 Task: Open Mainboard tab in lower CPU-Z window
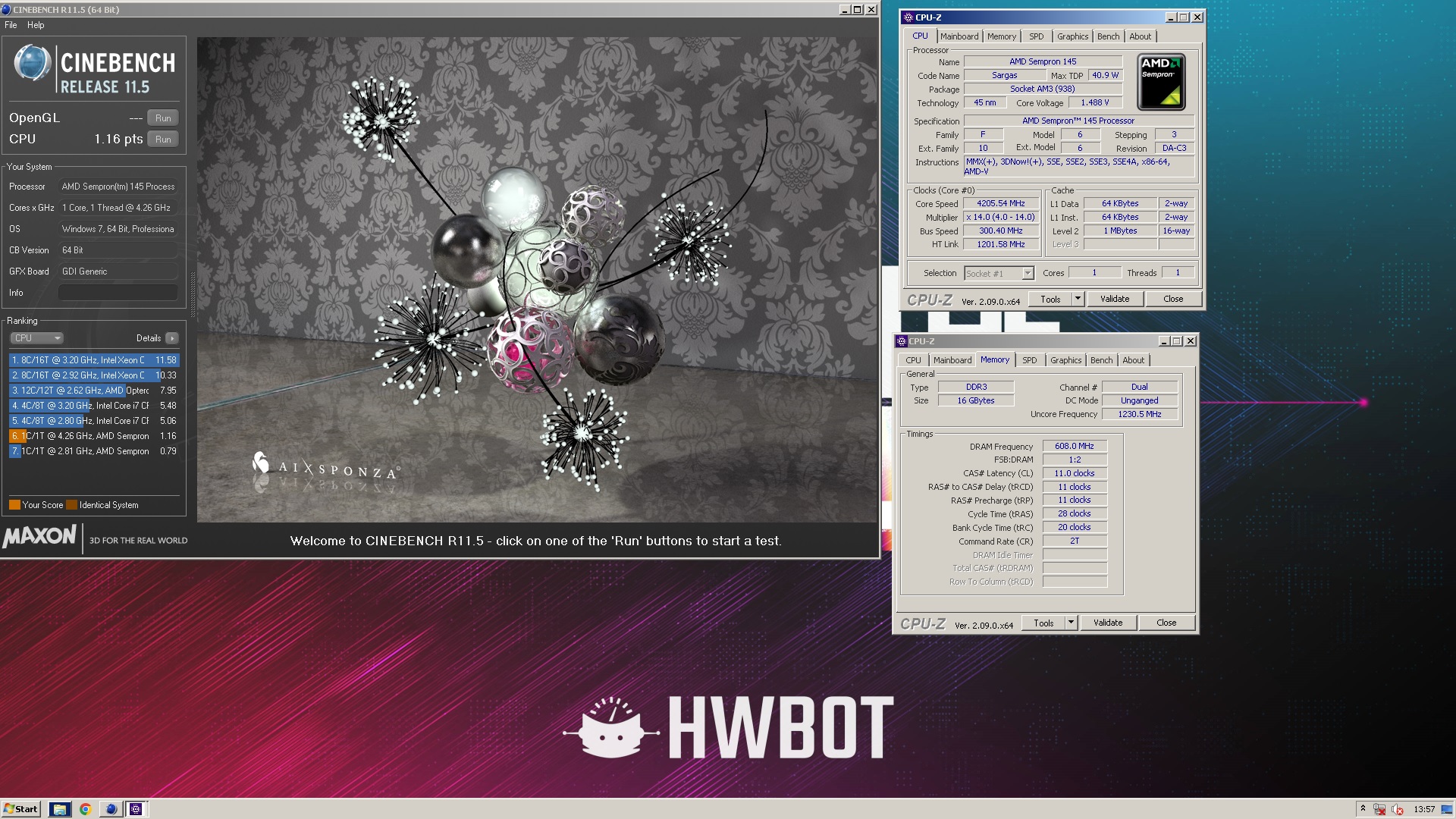pyautogui.click(x=952, y=361)
